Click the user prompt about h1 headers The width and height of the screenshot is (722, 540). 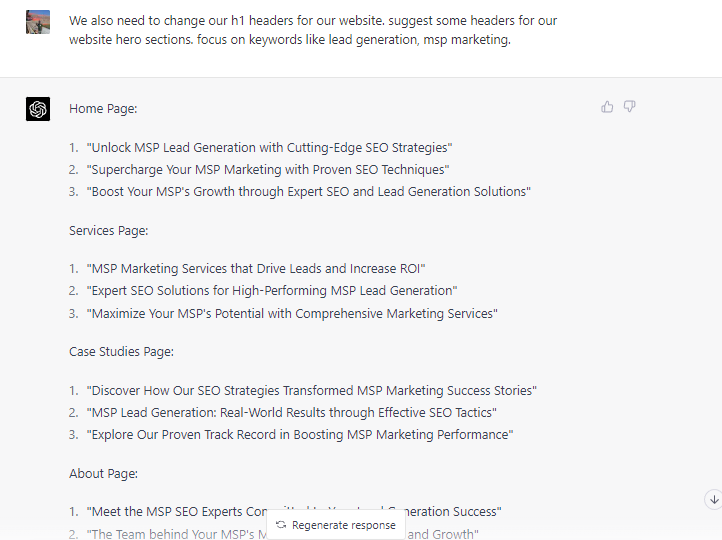(x=313, y=30)
